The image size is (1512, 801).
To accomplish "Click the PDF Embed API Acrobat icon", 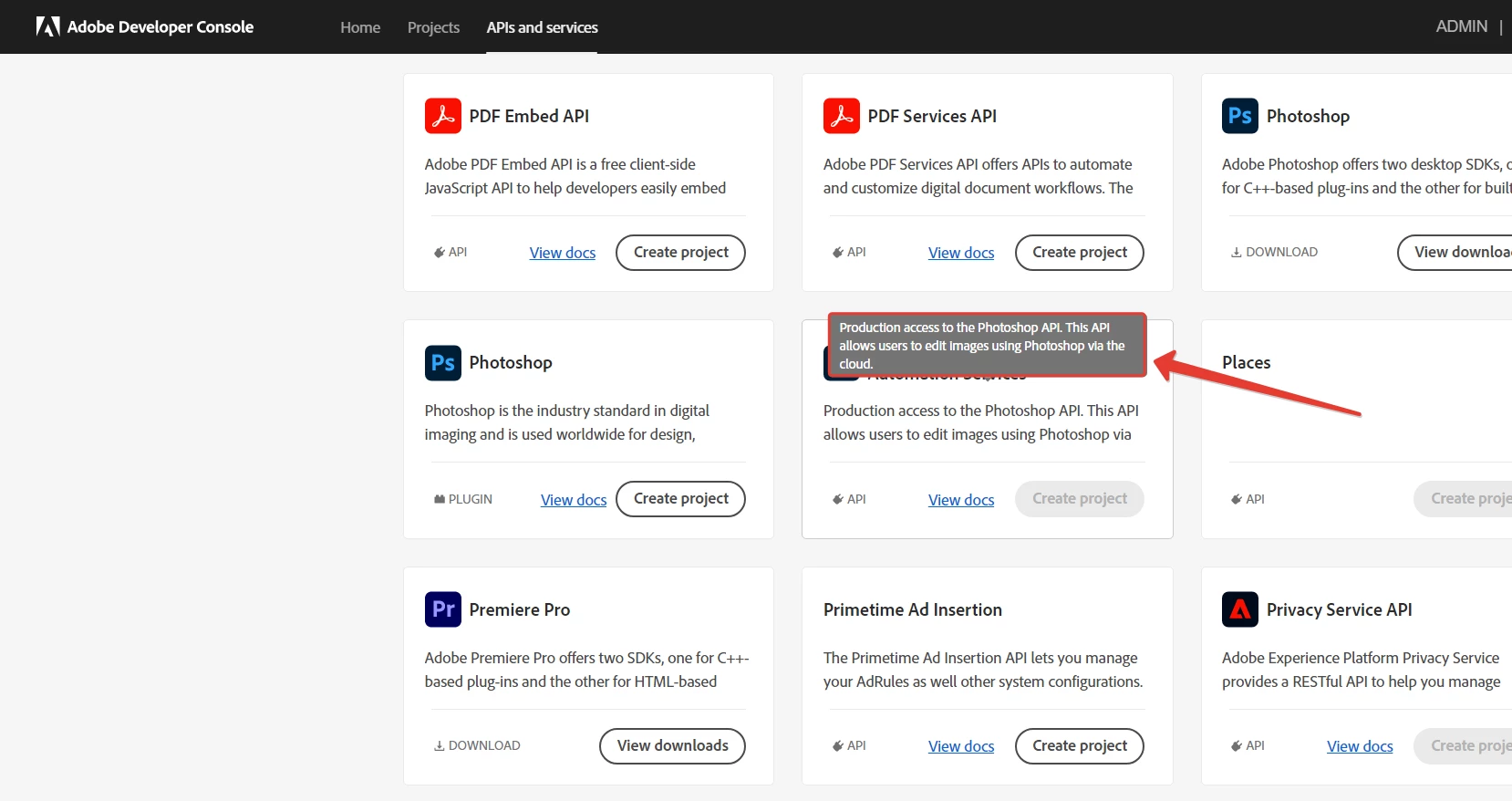I will (443, 116).
